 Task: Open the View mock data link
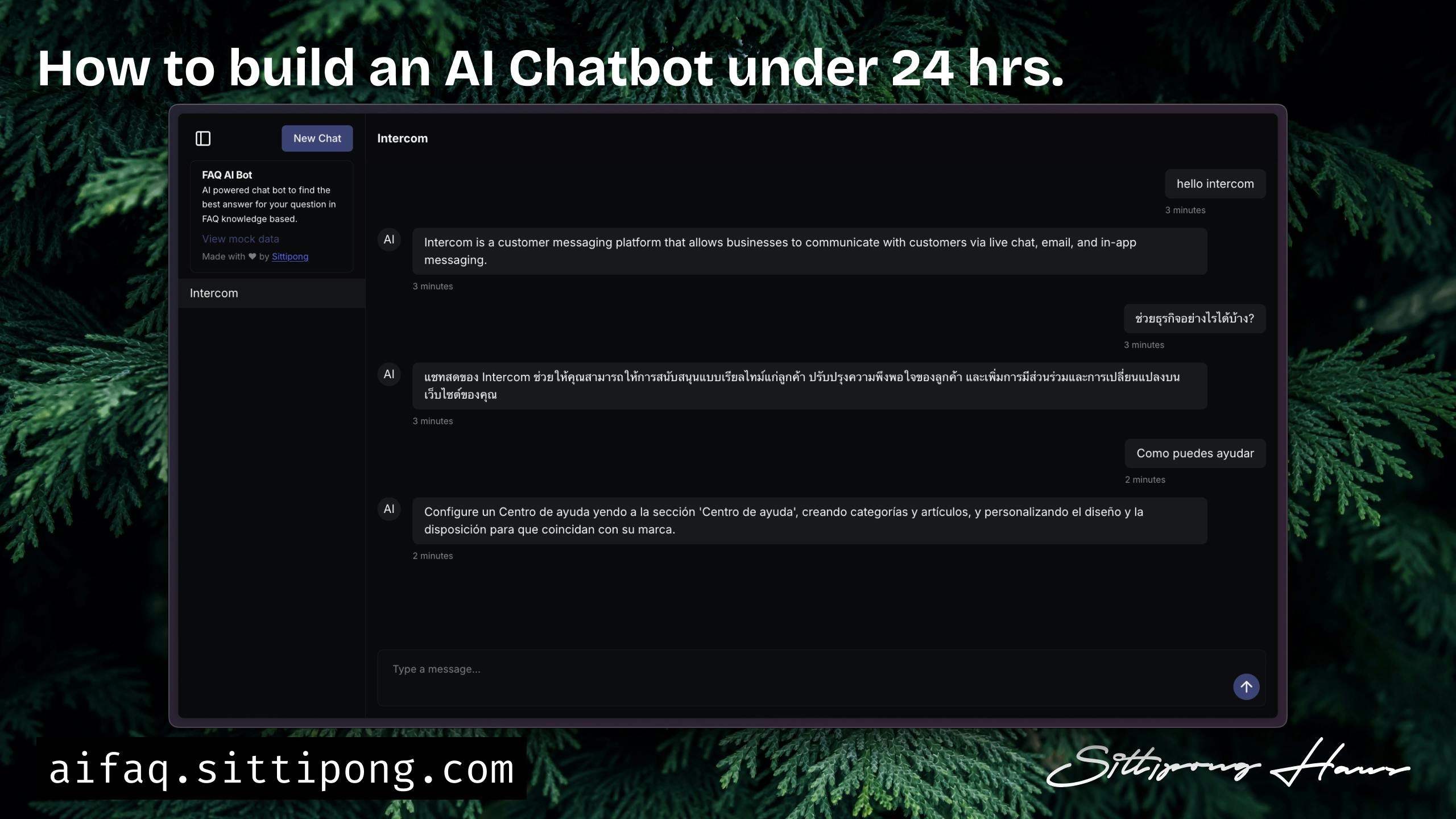[240, 239]
